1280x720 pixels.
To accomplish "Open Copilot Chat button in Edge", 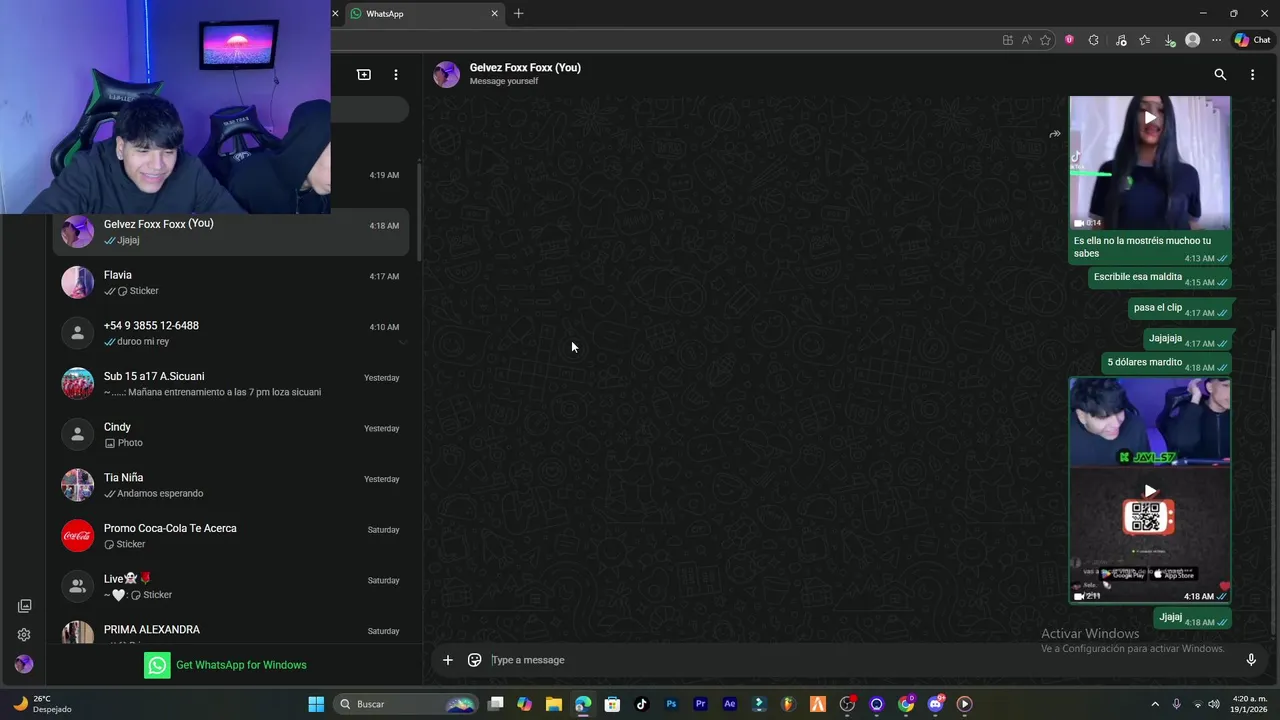I will point(1252,40).
